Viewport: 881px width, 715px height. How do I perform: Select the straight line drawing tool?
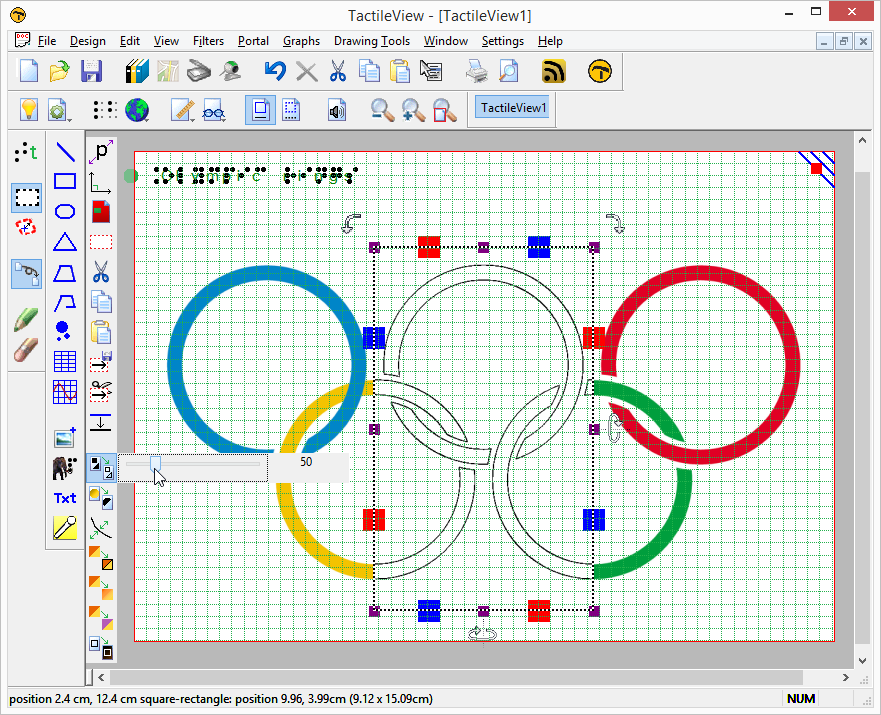tap(65, 153)
